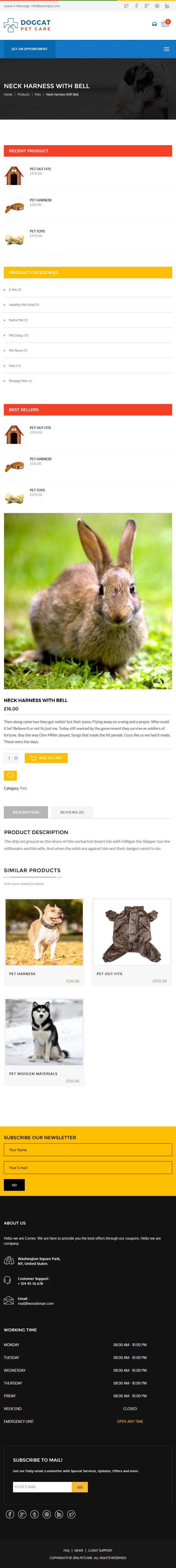The image size is (176, 1568).
Task: Click the Pet Out Fits similar product image
Action: click(x=132, y=932)
